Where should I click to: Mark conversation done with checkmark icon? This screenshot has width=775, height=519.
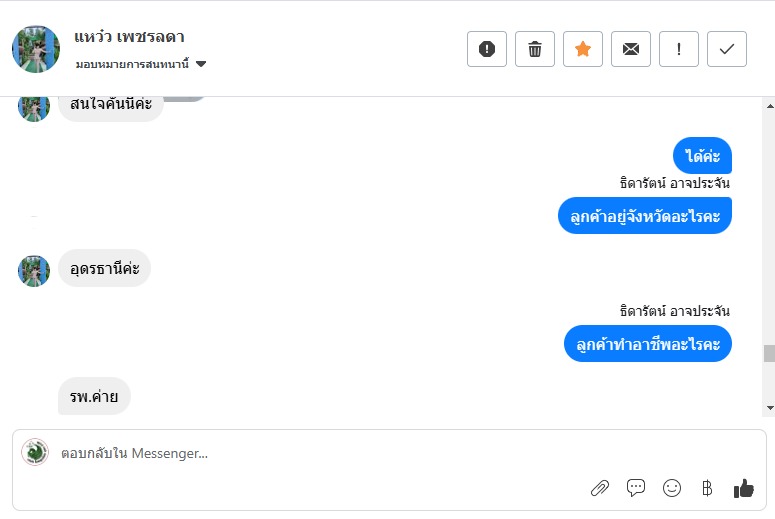pos(727,49)
